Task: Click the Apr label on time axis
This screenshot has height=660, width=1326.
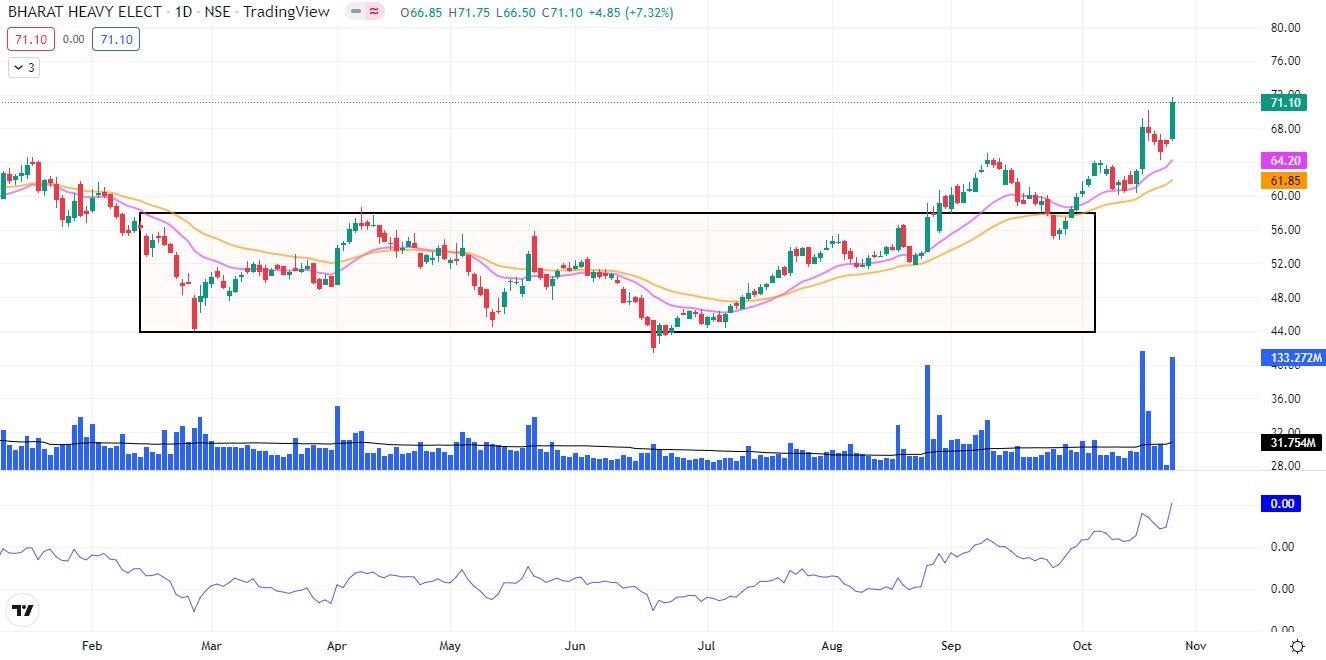Action: pos(337,646)
